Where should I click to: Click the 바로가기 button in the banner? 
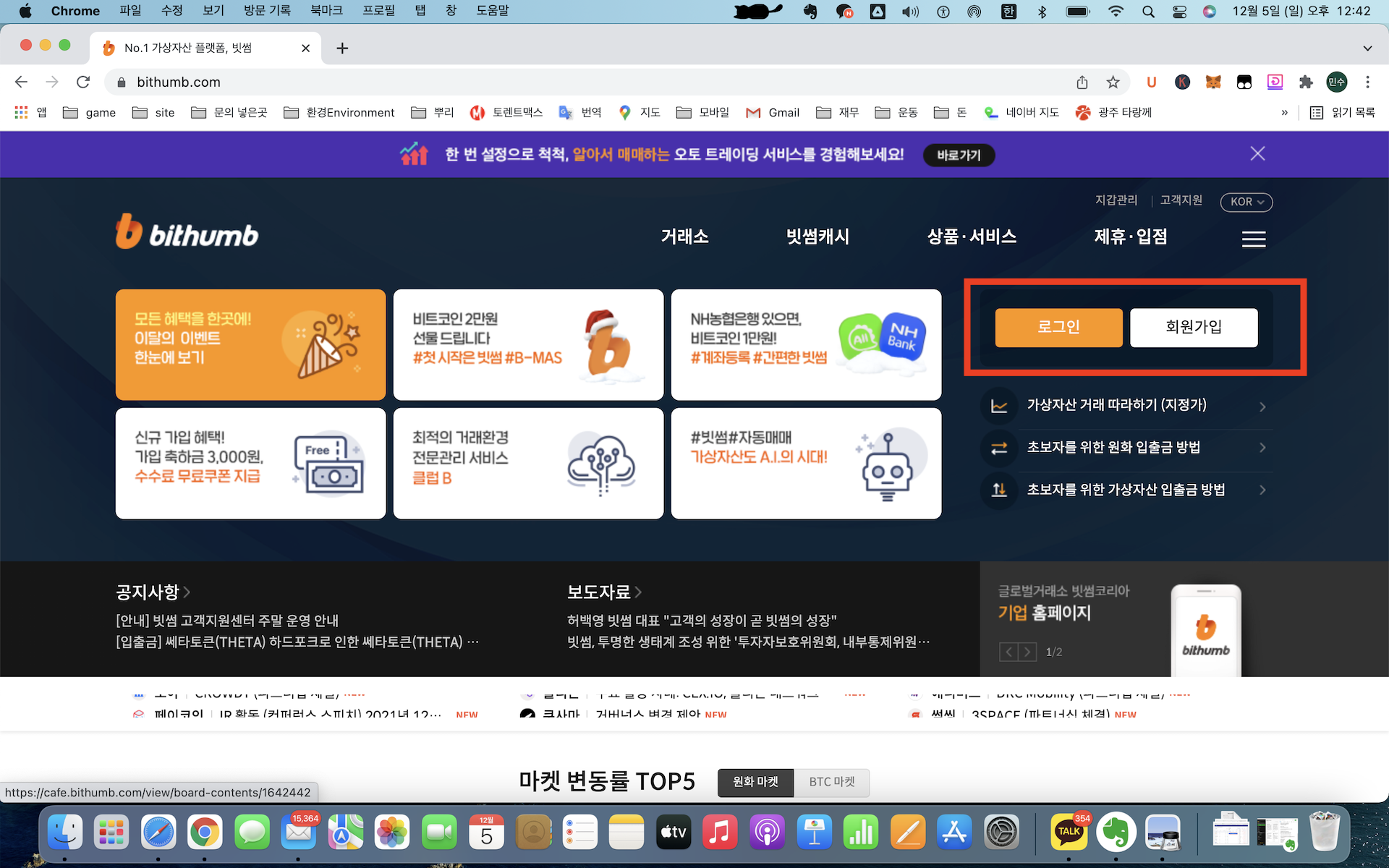(x=959, y=155)
